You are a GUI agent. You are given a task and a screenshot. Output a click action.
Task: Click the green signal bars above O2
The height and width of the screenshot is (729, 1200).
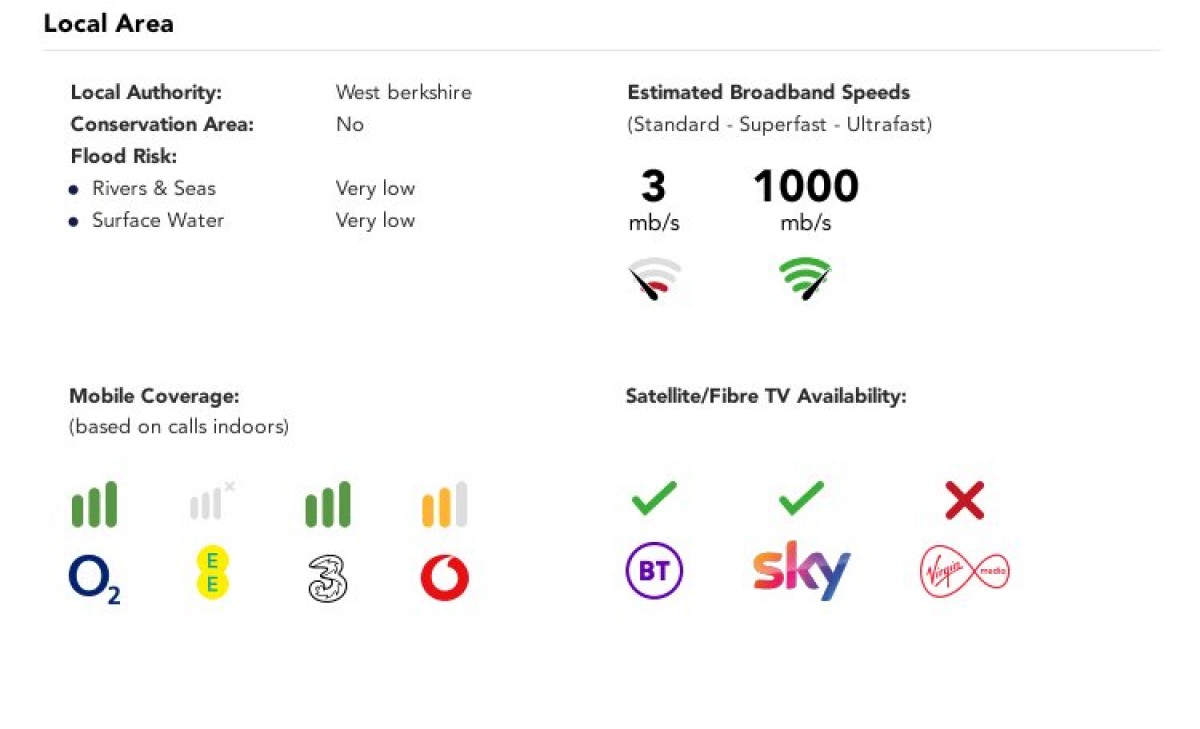(94, 504)
